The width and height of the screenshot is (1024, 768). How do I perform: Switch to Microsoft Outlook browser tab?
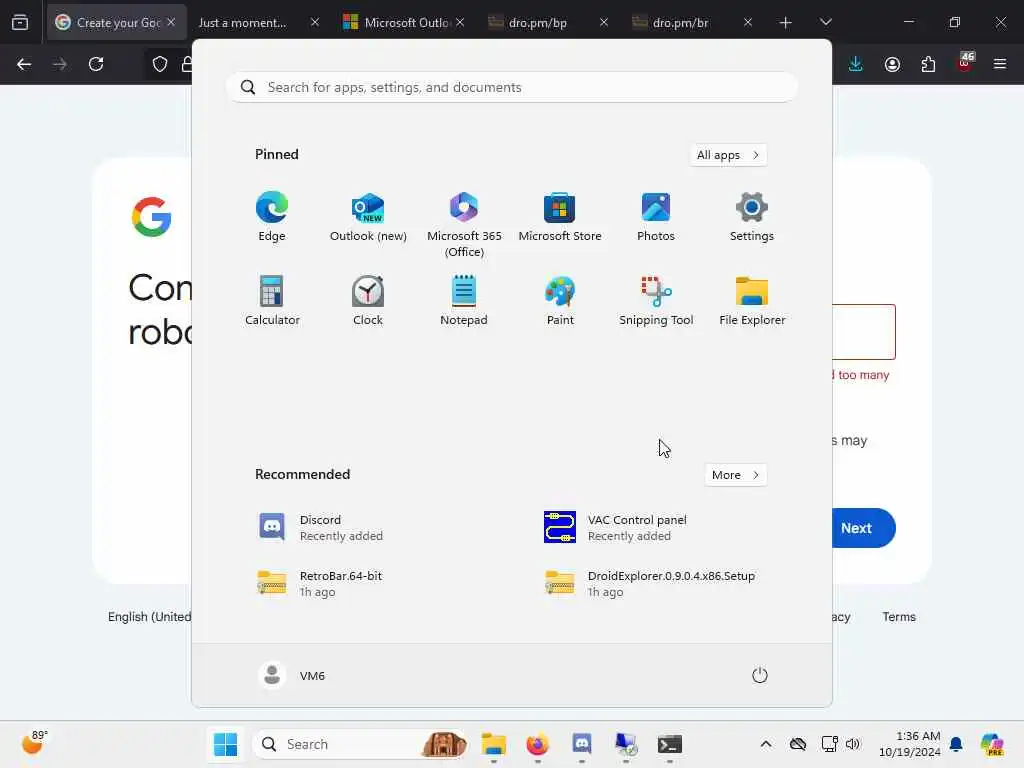coord(397,23)
